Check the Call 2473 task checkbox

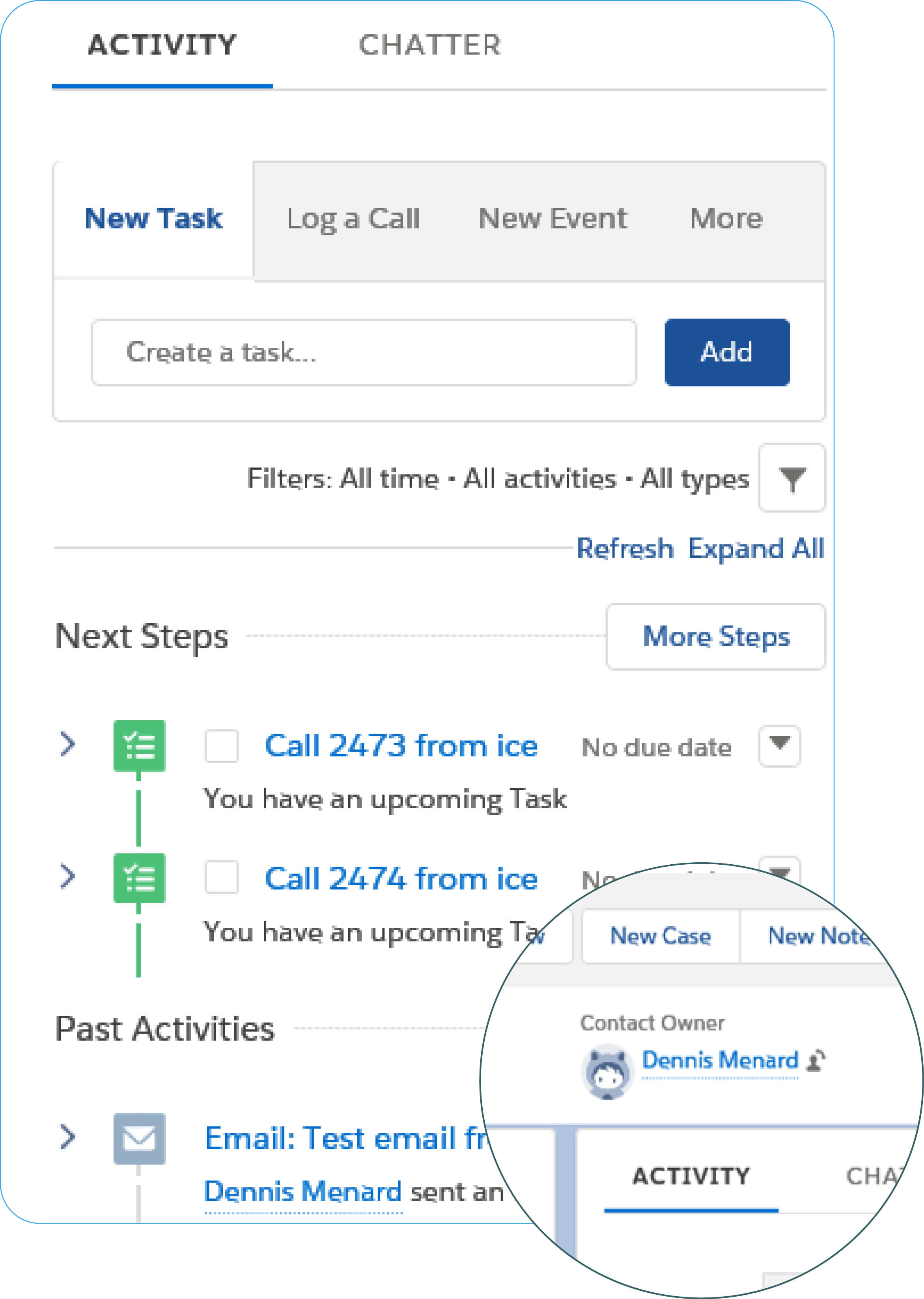point(221,746)
